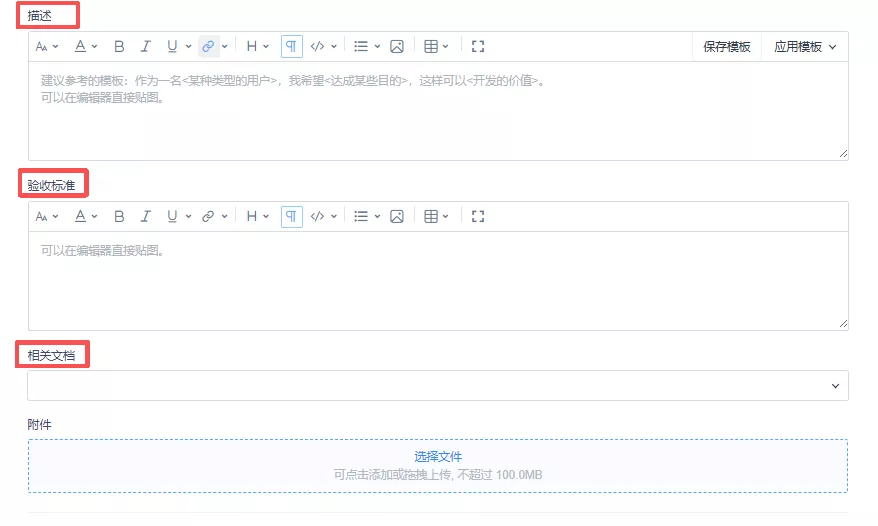Toggle paragraph format in 描述 editor
Image resolution: width=878 pixels, height=526 pixels.
291,46
